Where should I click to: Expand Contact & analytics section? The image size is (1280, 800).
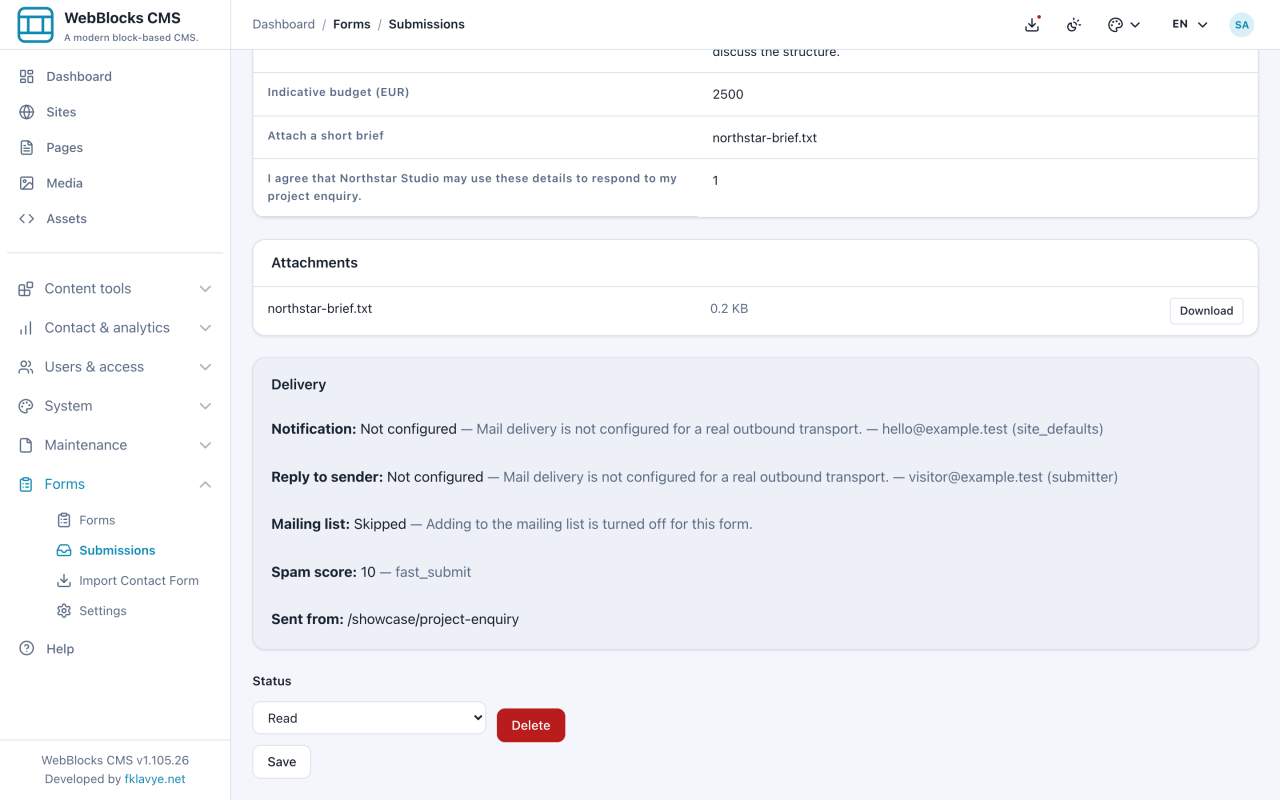(115, 327)
